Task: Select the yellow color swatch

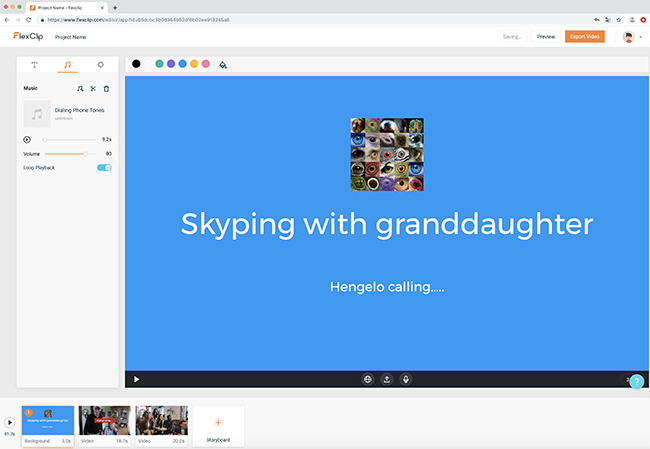Action: pyautogui.click(x=194, y=64)
